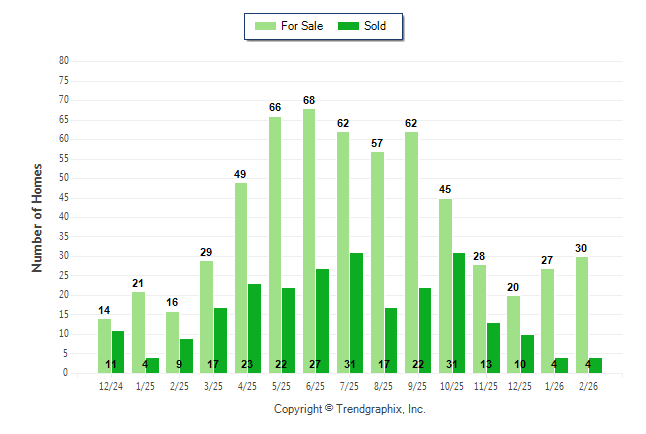Viewport: 646px width, 434px height.
Task: Click the 12/24 For Sale bar labeled 14
Action: [x=105, y=345]
